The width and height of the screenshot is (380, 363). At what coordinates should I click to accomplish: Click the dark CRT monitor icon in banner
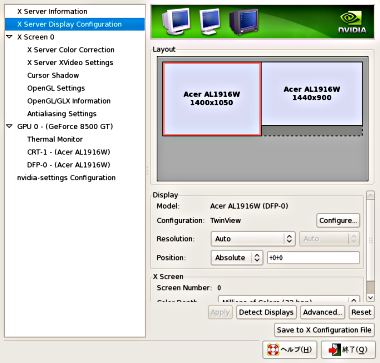tap(244, 22)
